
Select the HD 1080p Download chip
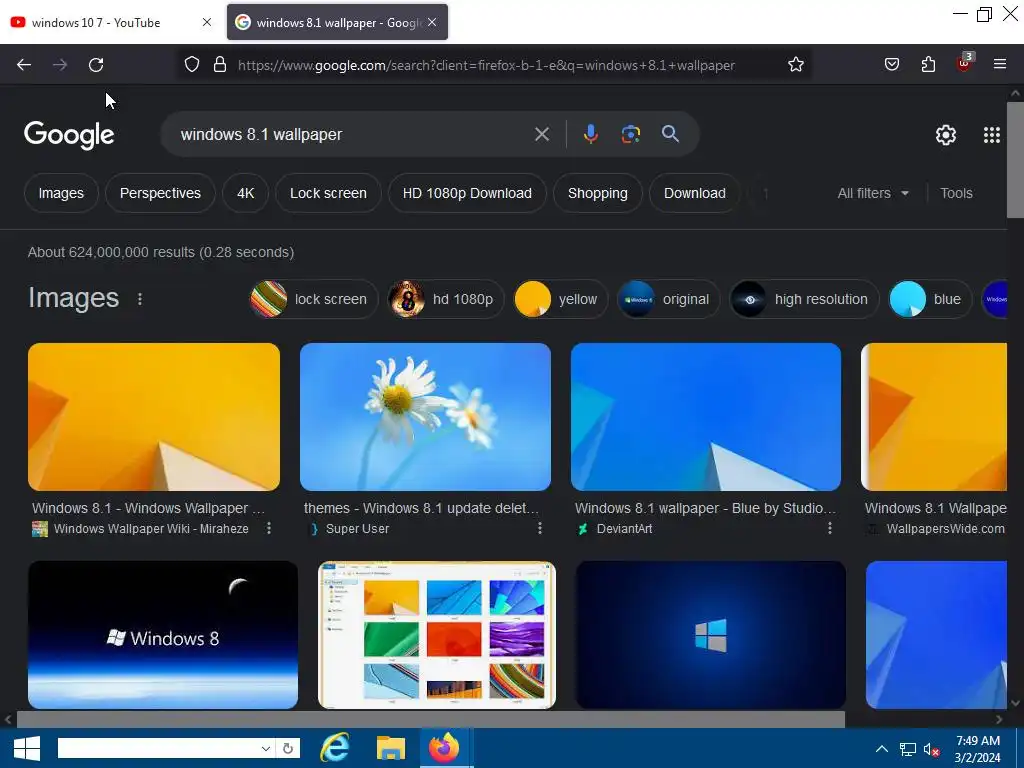467,193
